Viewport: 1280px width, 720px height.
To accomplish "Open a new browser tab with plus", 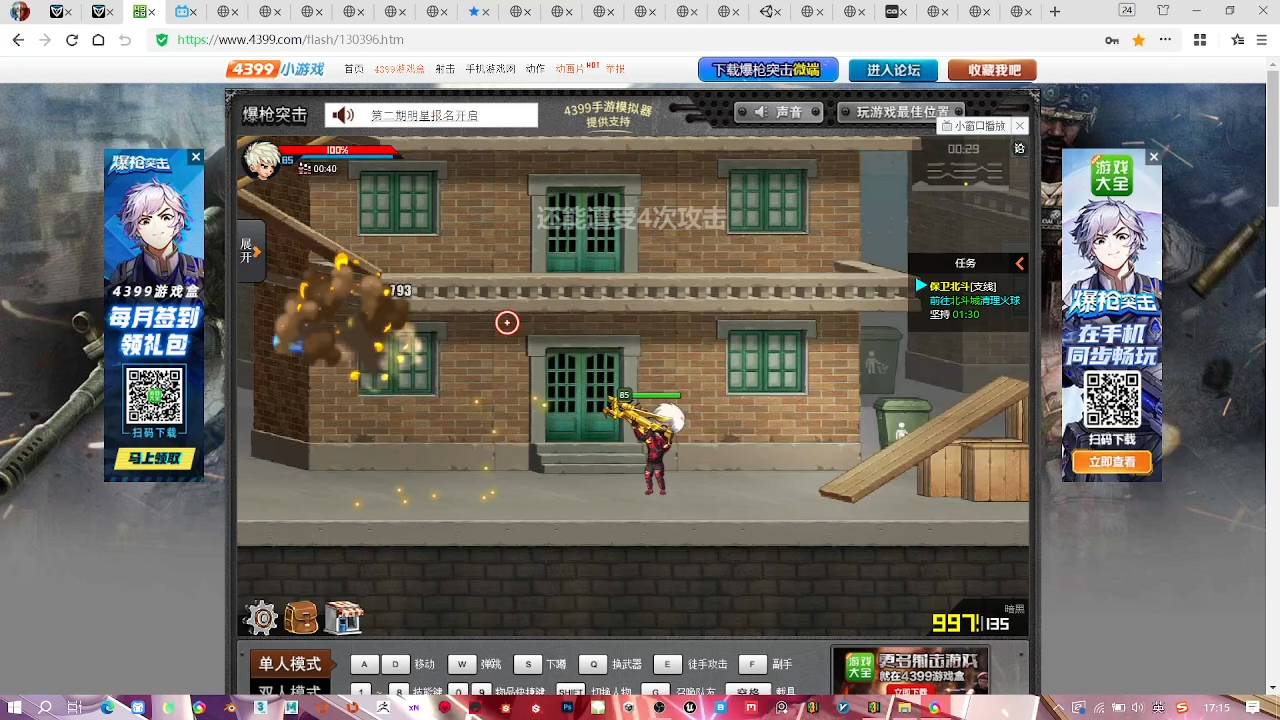I will click(x=1054, y=12).
